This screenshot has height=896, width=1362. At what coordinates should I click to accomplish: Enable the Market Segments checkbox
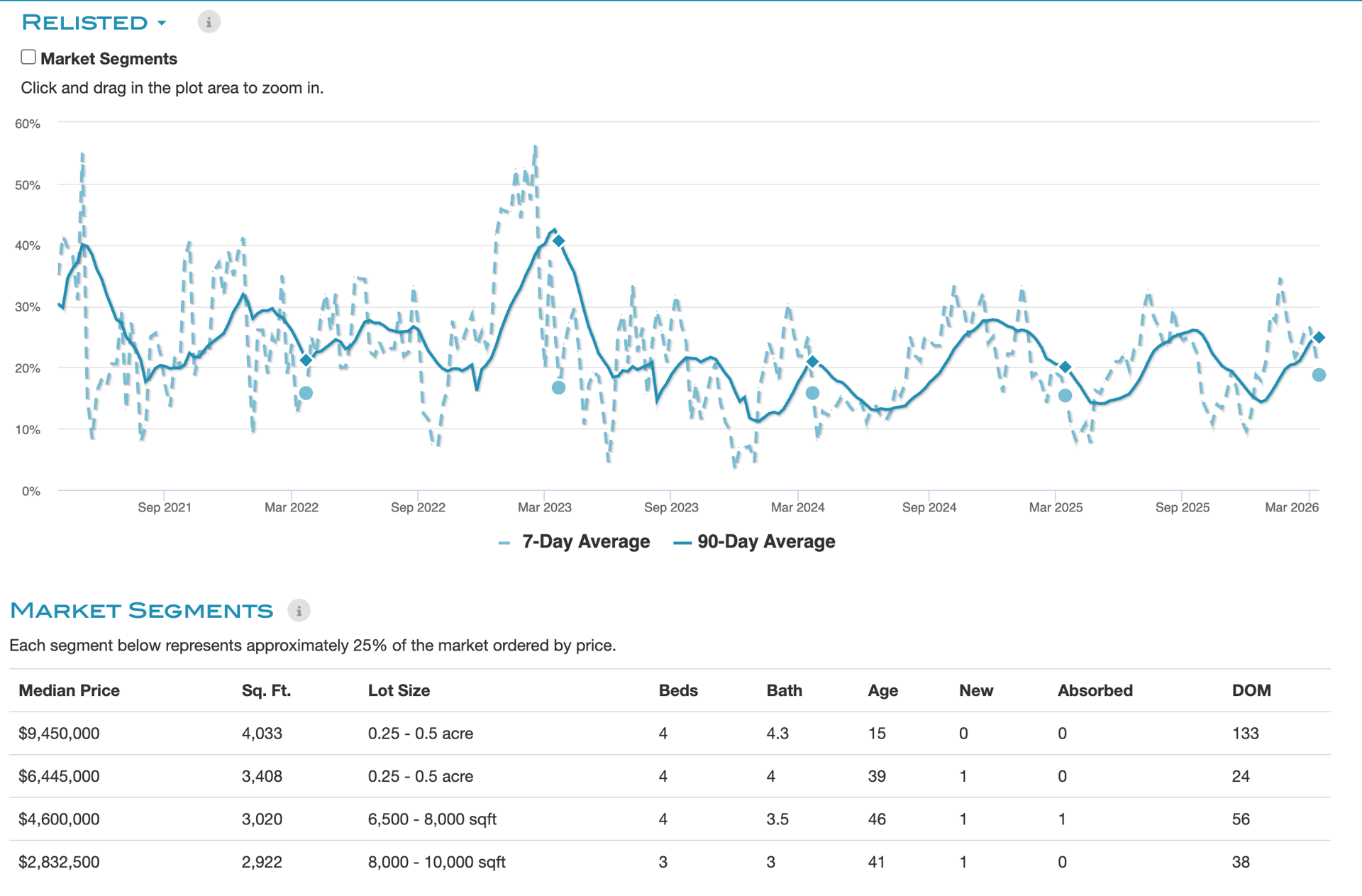28,57
